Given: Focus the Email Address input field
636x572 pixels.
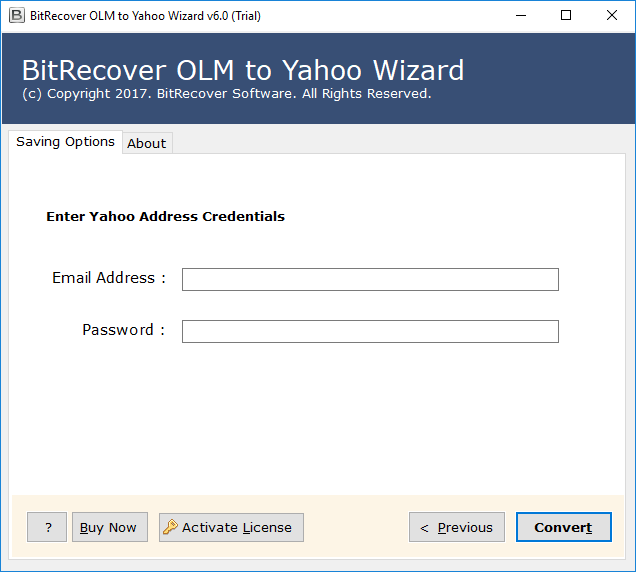Looking at the screenshot, I should pos(370,279).
